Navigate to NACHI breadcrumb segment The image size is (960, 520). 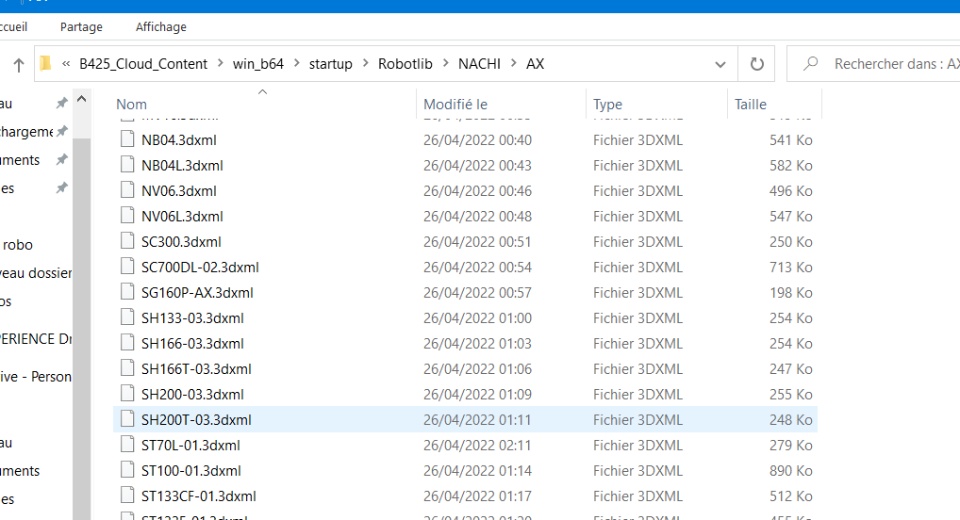tap(479, 64)
